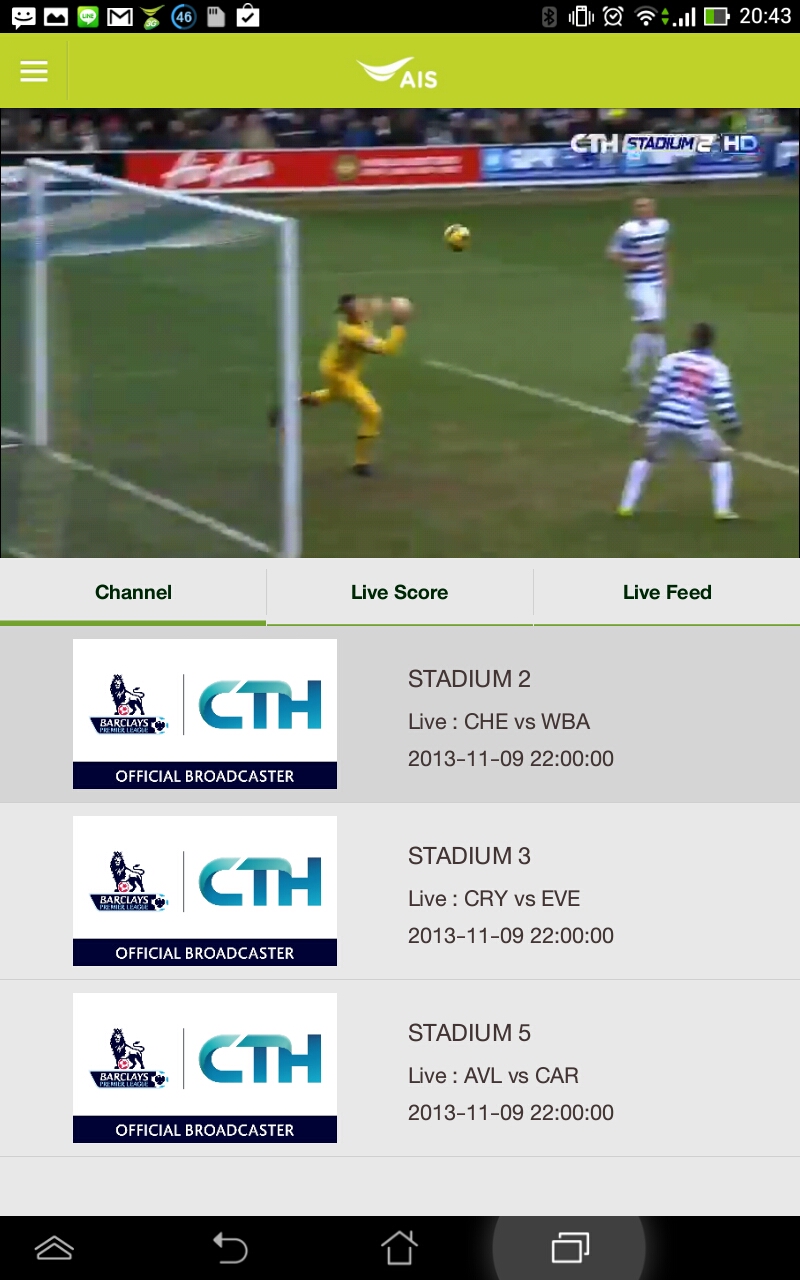
Task: Open the CHE vs WBA live match
Action: click(499, 721)
